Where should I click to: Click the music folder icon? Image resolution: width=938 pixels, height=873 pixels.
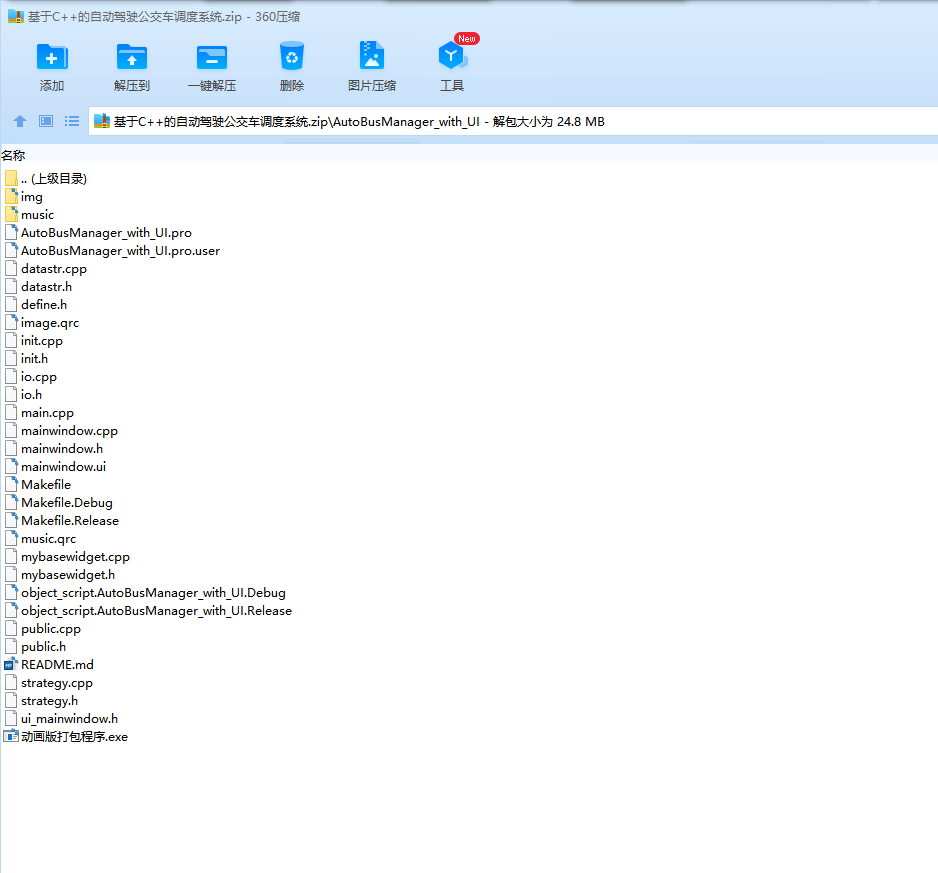coord(11,214)
